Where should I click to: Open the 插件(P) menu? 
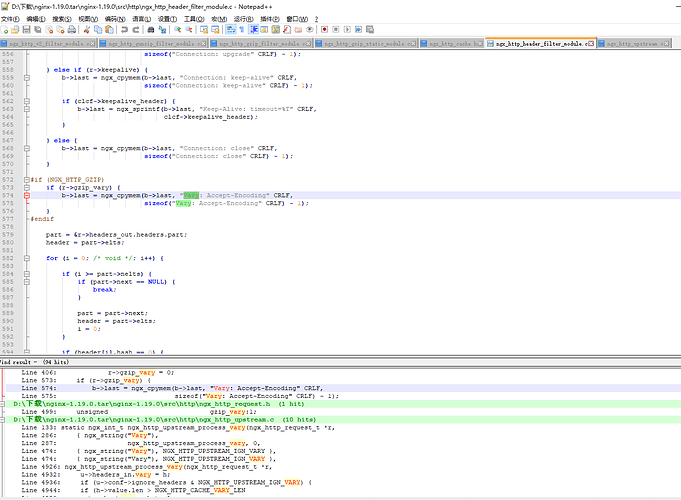(270, 19)
